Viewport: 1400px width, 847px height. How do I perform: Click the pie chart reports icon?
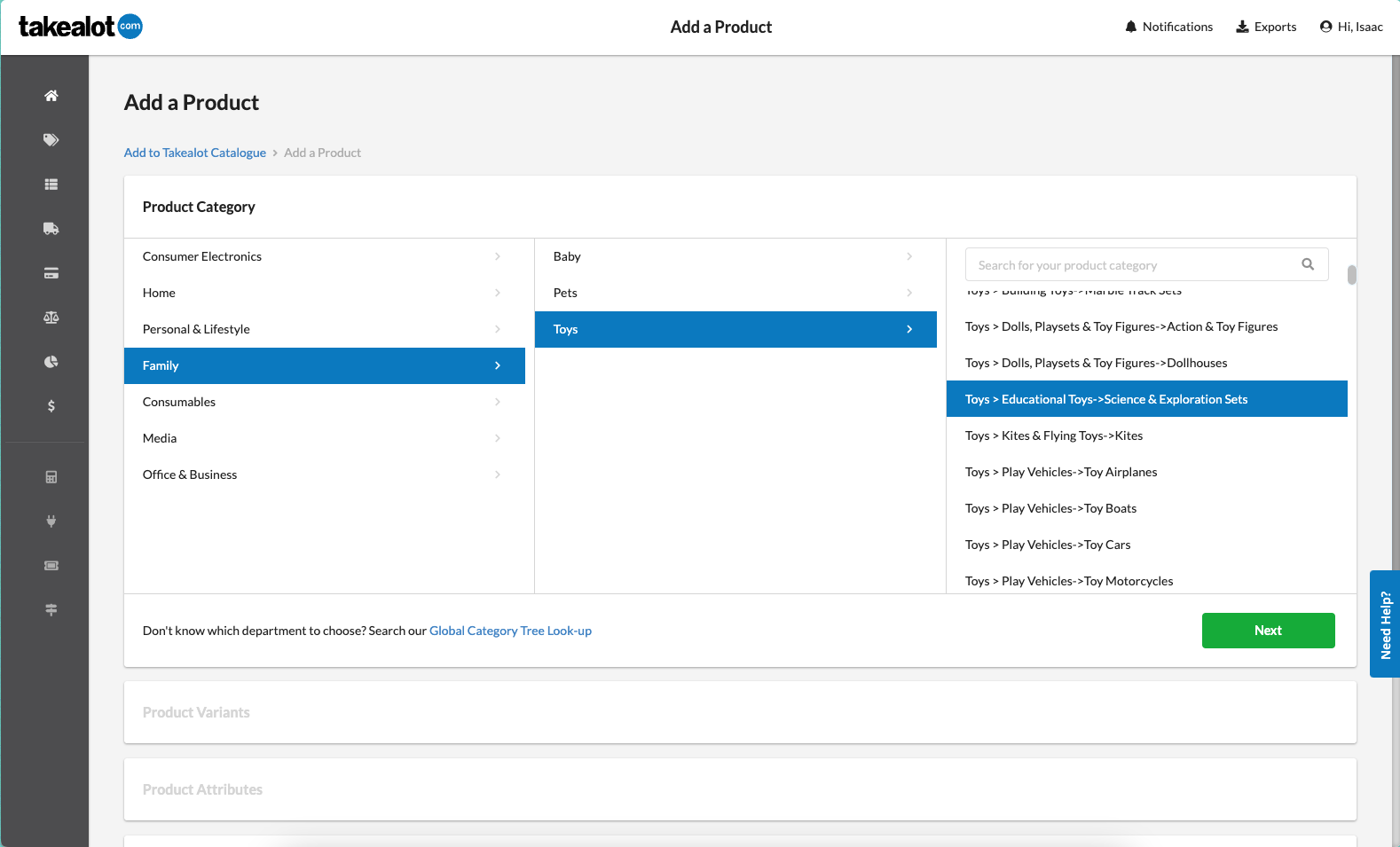[x=51, y=362]
